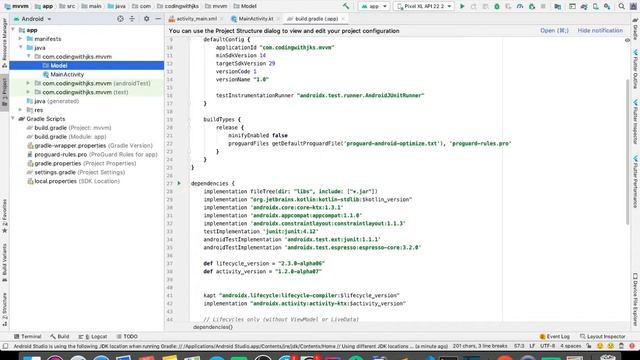
Task: Click the Open (⌘;) link in the notification
Action: click(554, 31)
